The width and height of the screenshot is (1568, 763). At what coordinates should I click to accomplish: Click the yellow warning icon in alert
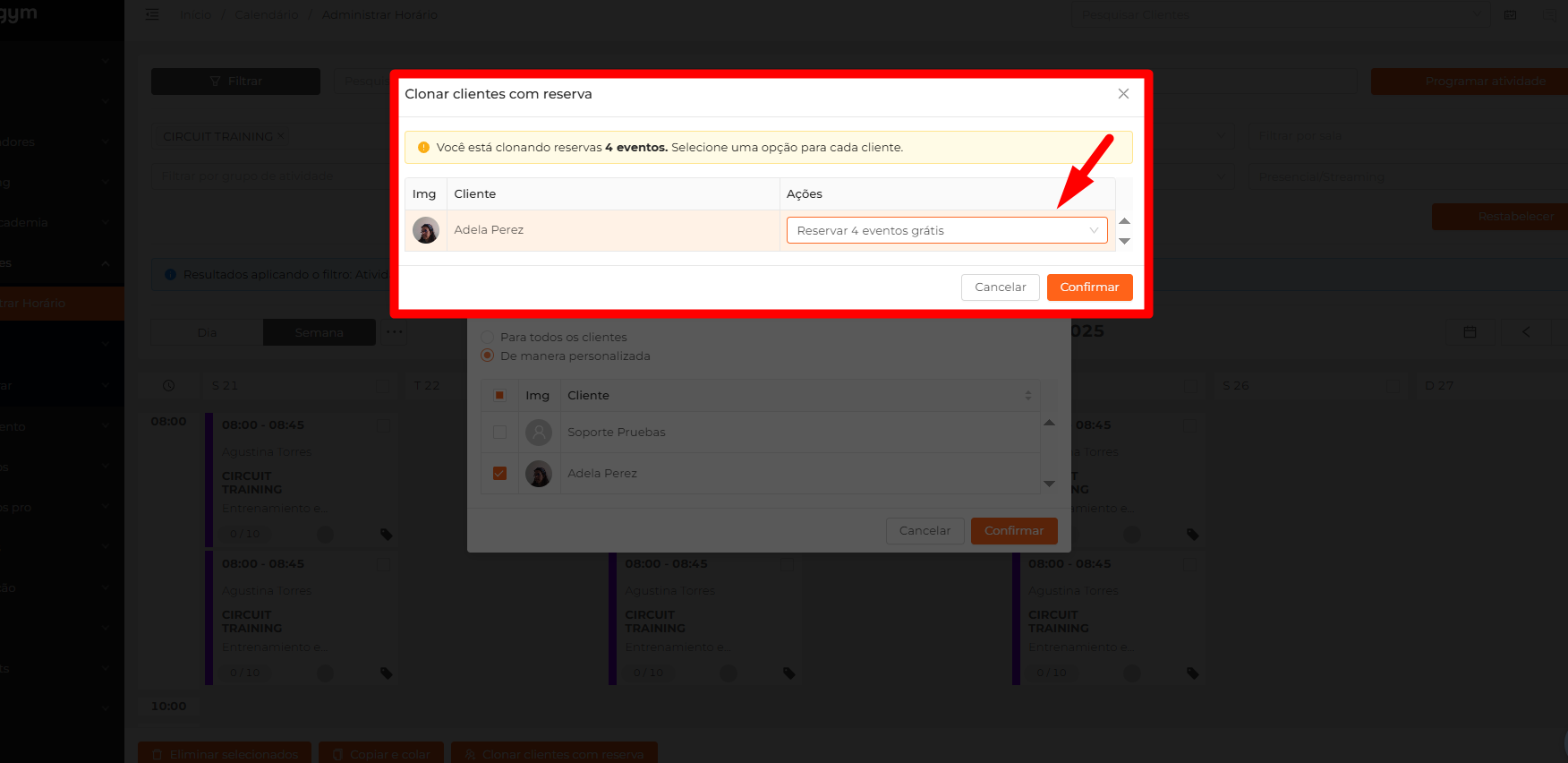pyautogui.click(x=423, y=148)
